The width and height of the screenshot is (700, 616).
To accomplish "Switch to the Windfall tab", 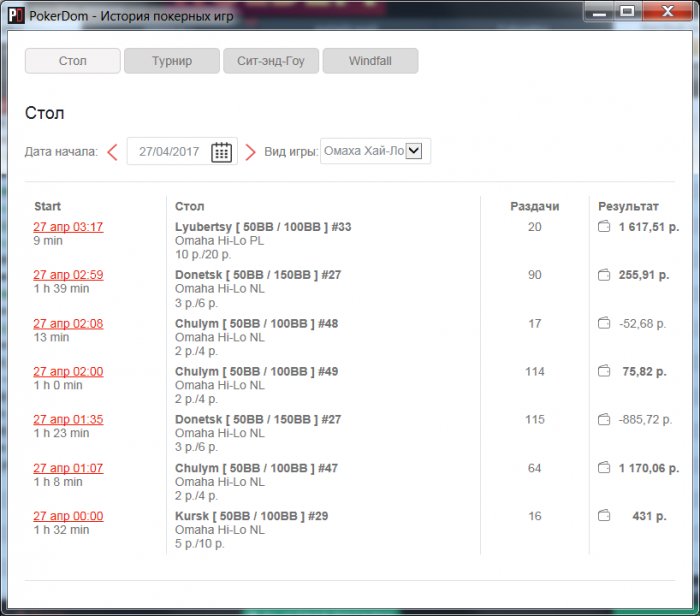I will coord(371,61).
